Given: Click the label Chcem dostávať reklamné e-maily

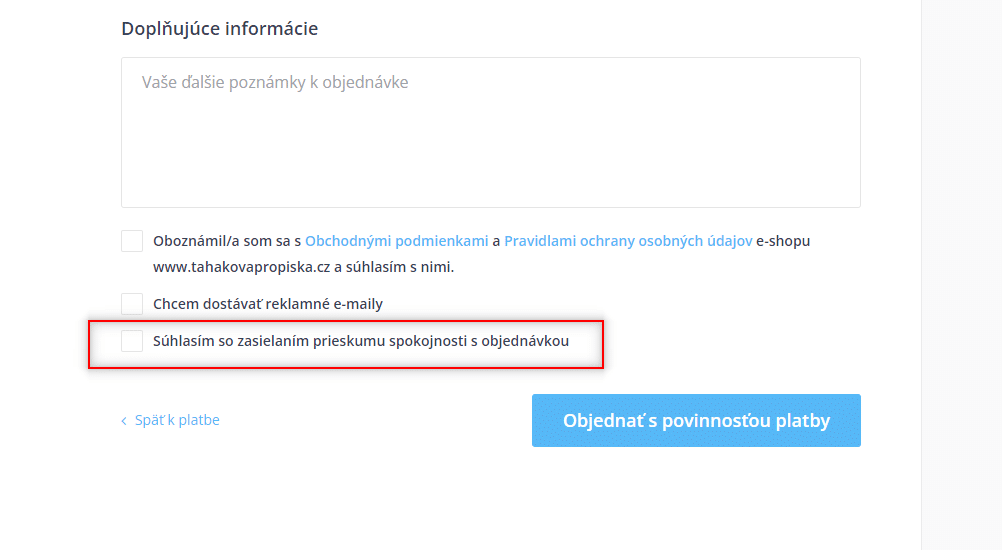Looking at the screenshot, I should pyautogui.click(x=268, y=304).
